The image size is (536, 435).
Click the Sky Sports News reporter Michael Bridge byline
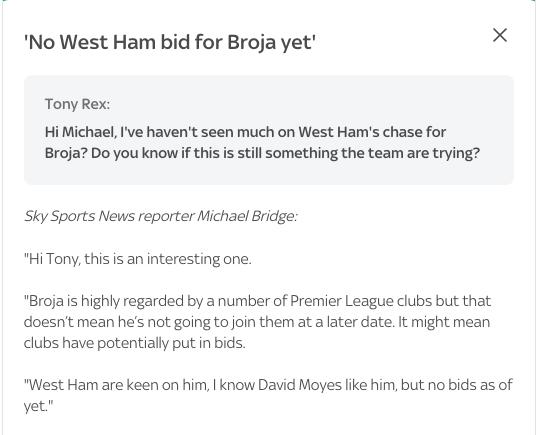pos(161,216)
